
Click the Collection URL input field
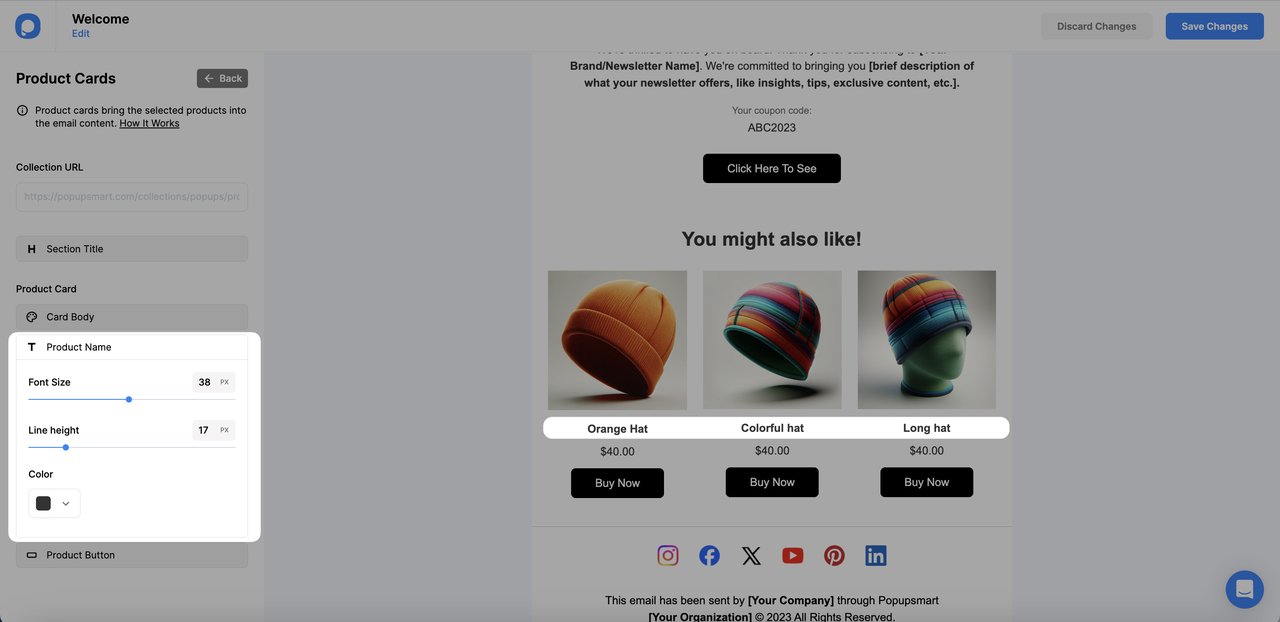132,197
